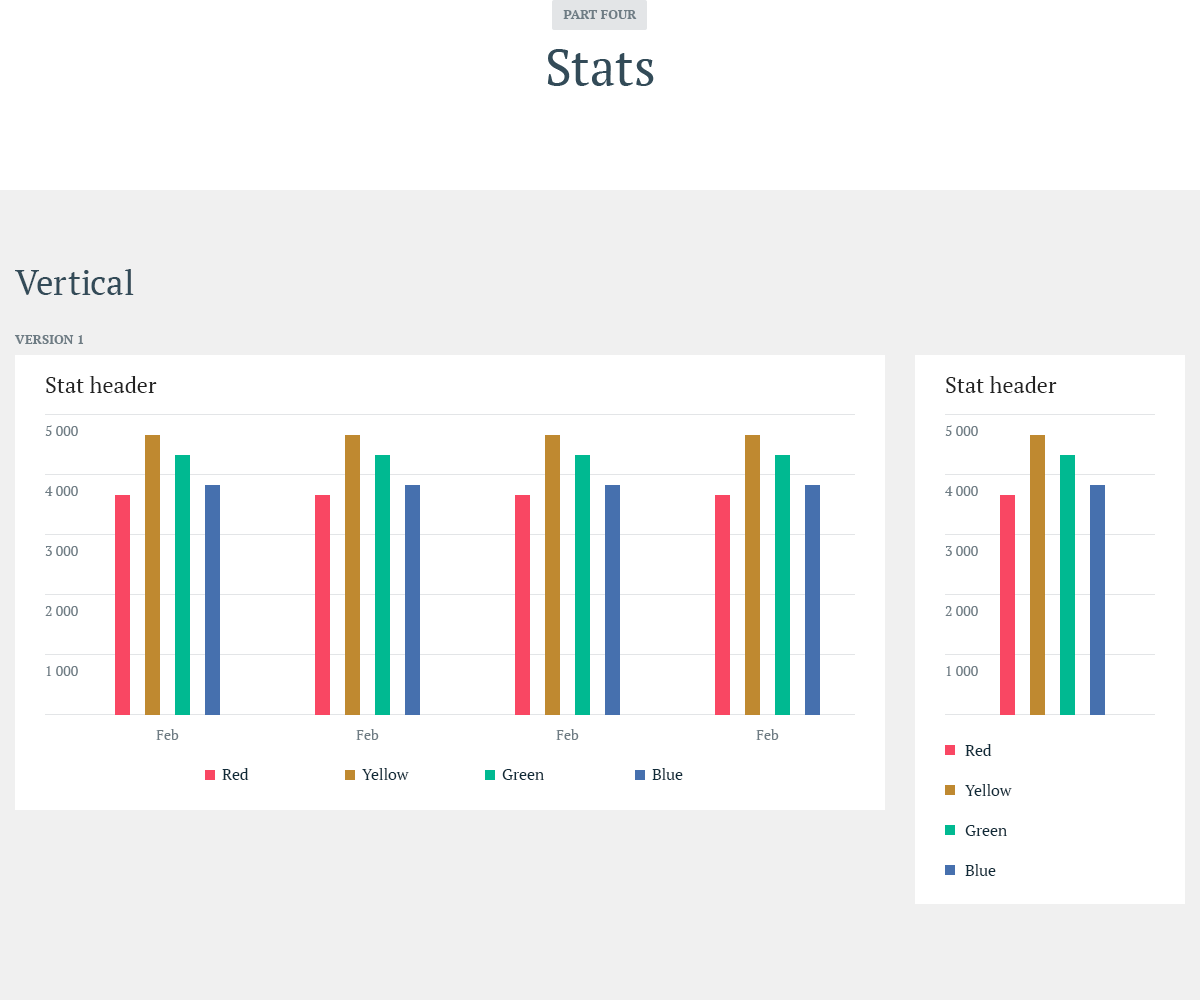Click the Red legend swatch in wide chart
The height and width of the screenshot is (1000, 1200).
(x=210, y=775)
